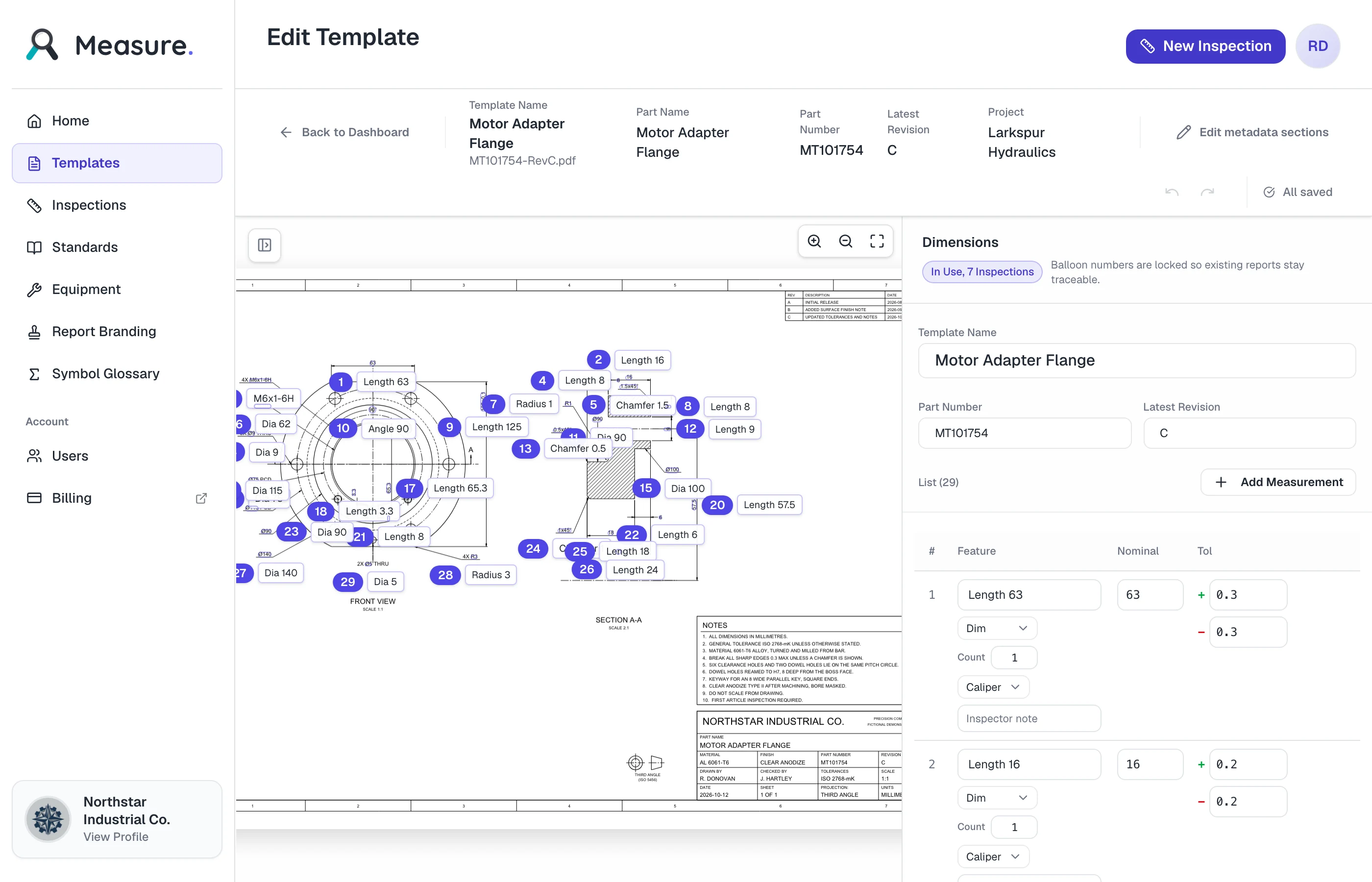Open Symbol Glossary in the sidebar

point(117,374)
